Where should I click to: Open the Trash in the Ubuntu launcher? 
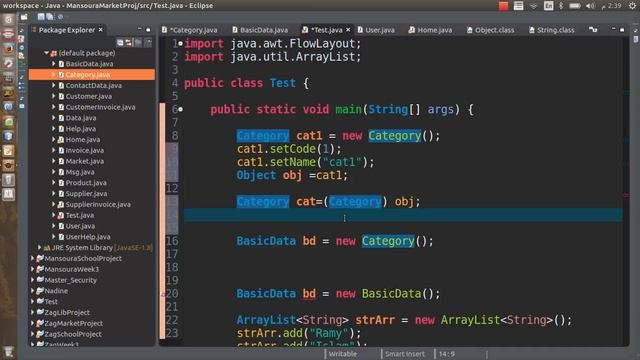click(8, 352)
